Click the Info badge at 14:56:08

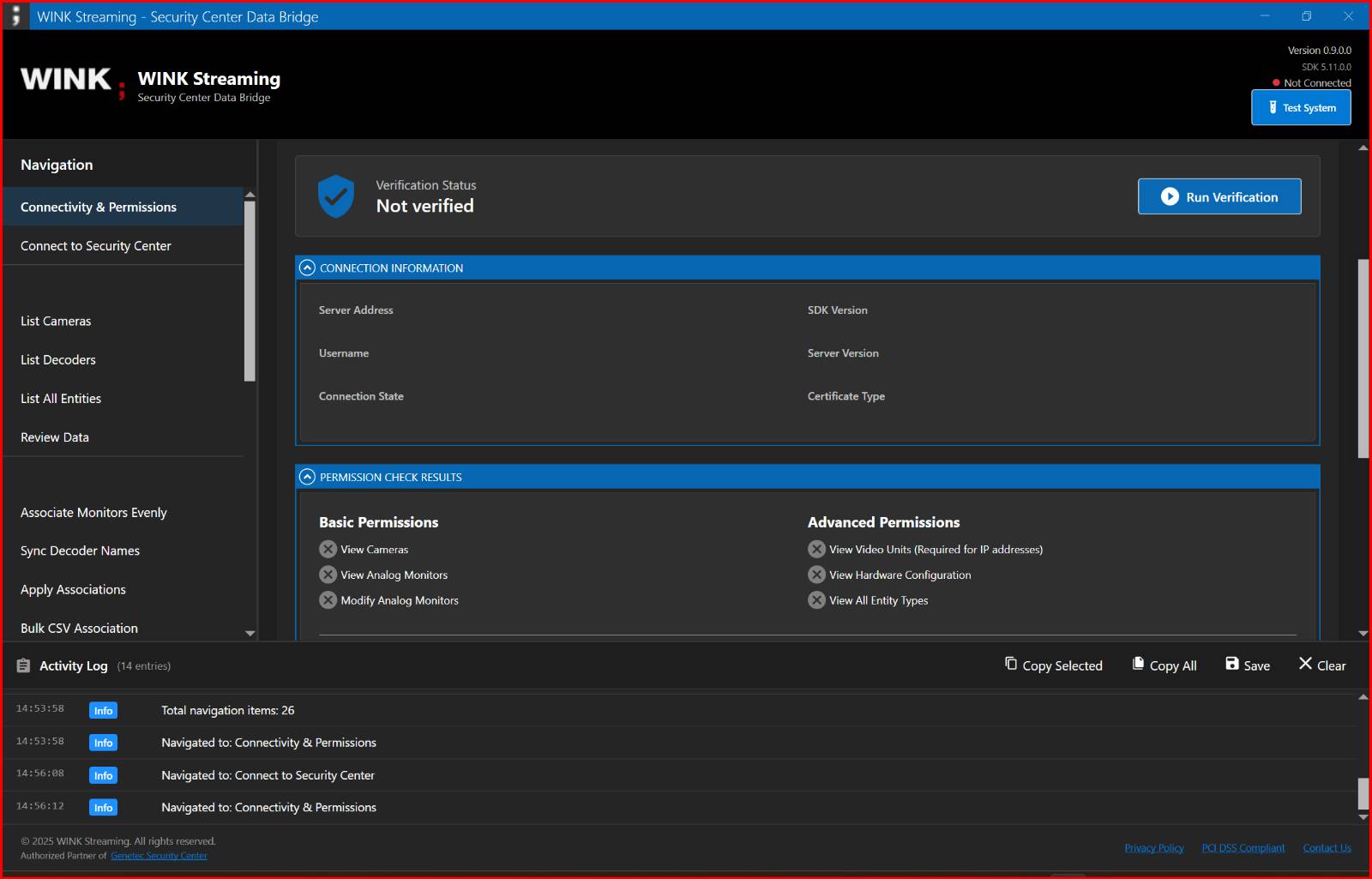pos(103,775)
